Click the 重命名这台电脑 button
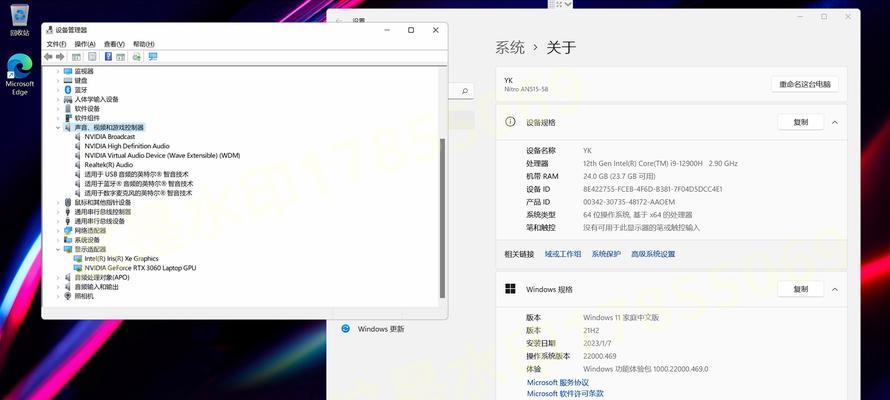 804,84
